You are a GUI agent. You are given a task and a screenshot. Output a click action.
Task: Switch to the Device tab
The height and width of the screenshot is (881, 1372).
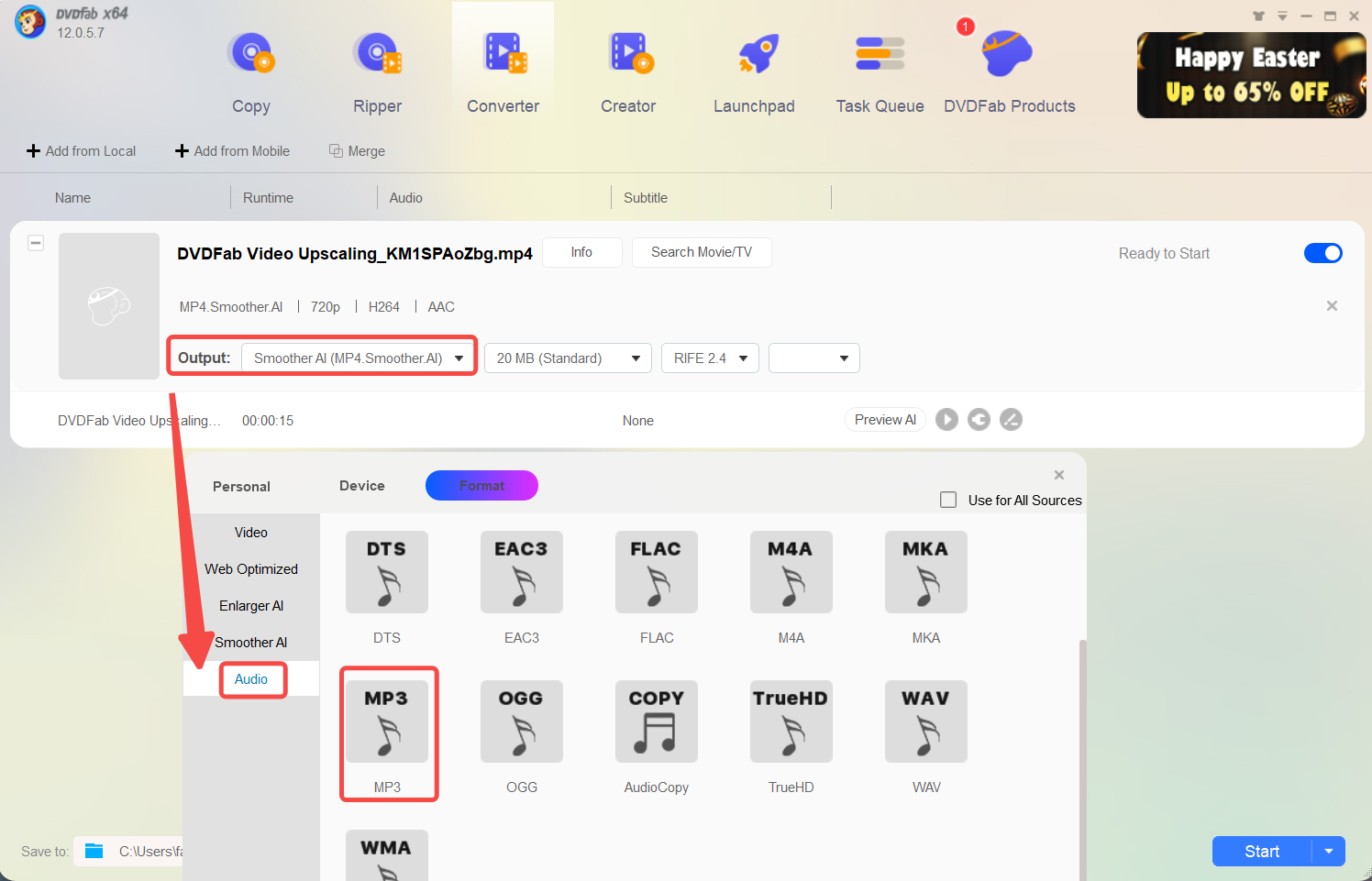pyautogui.click(x=361, y=486)
